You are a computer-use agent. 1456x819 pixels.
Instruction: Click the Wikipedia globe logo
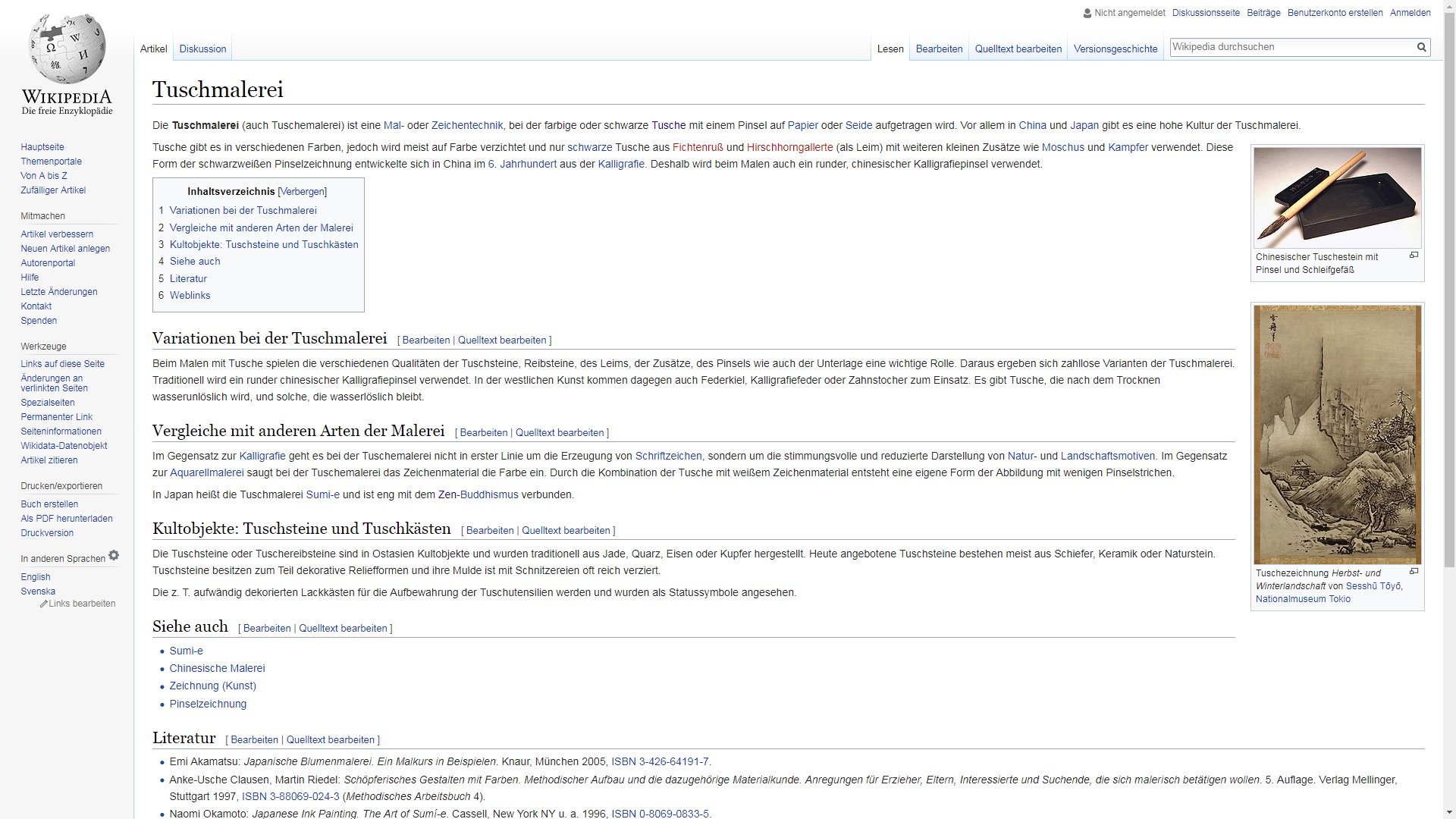click(x=67, y=49)
